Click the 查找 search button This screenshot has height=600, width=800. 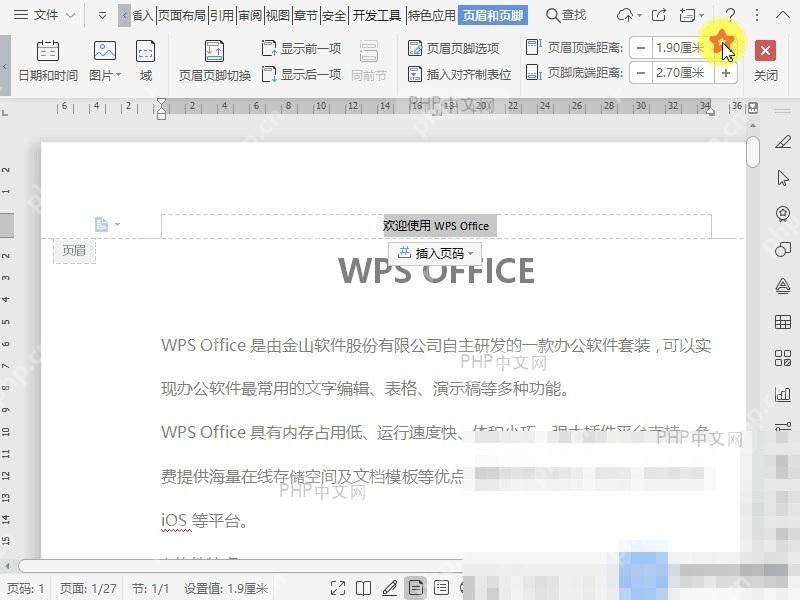pos(566,15)
